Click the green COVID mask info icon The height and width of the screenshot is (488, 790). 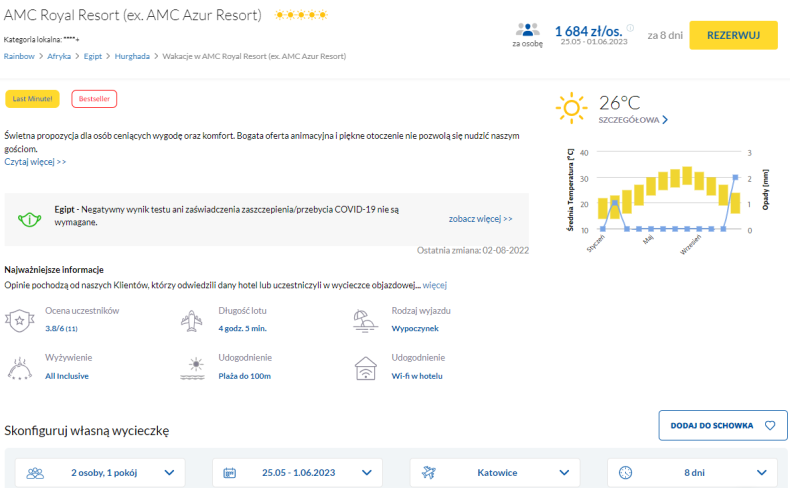click(29, 219)
